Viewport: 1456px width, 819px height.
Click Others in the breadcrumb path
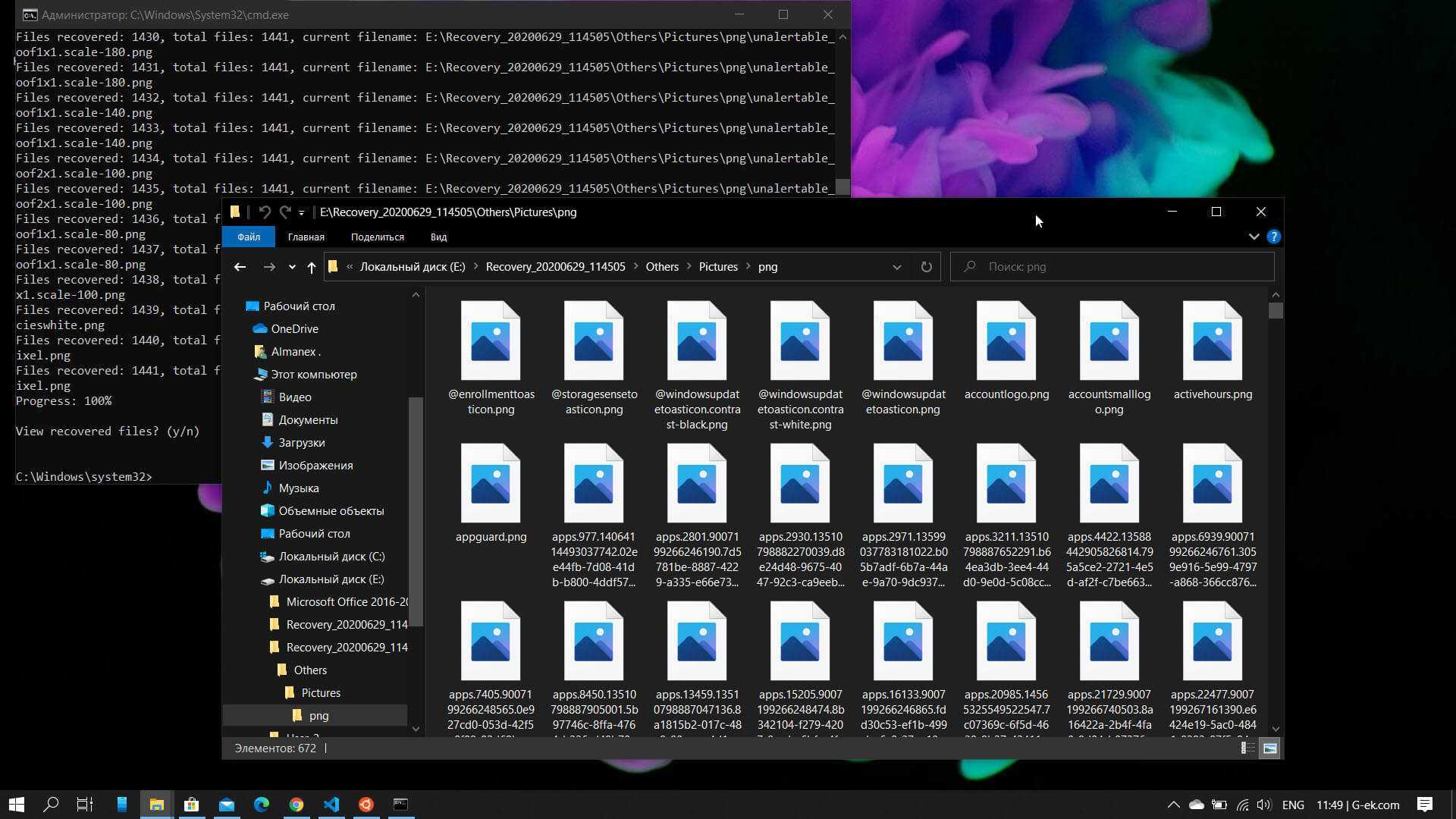coord(661,267)
